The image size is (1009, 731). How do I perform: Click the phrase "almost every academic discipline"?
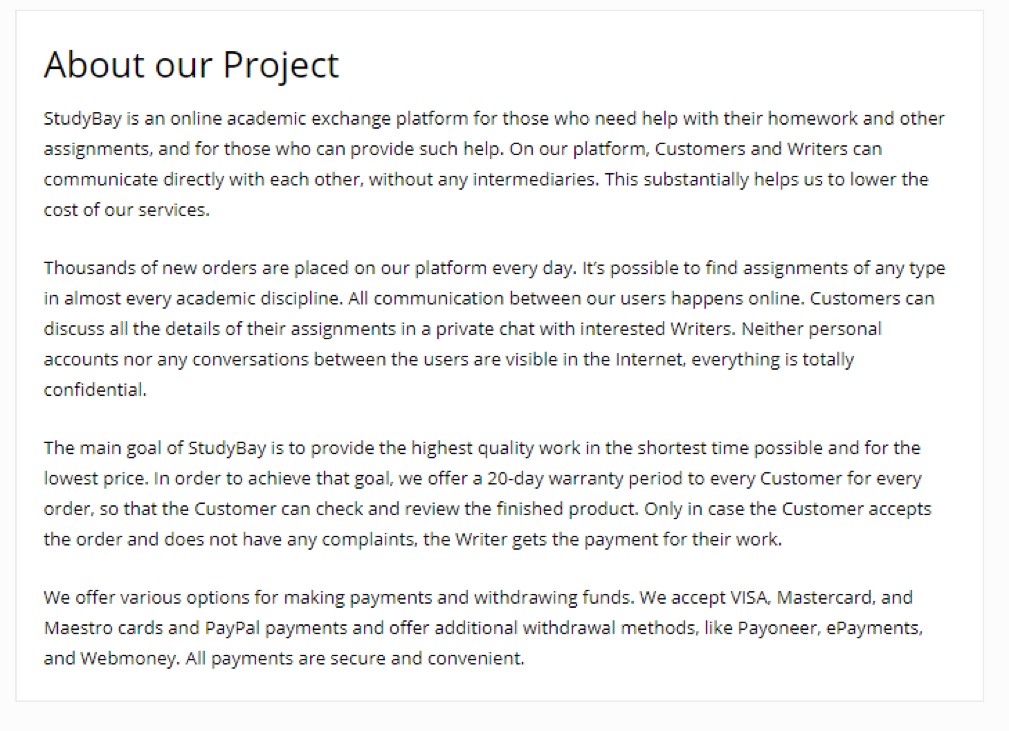point(203,299)
